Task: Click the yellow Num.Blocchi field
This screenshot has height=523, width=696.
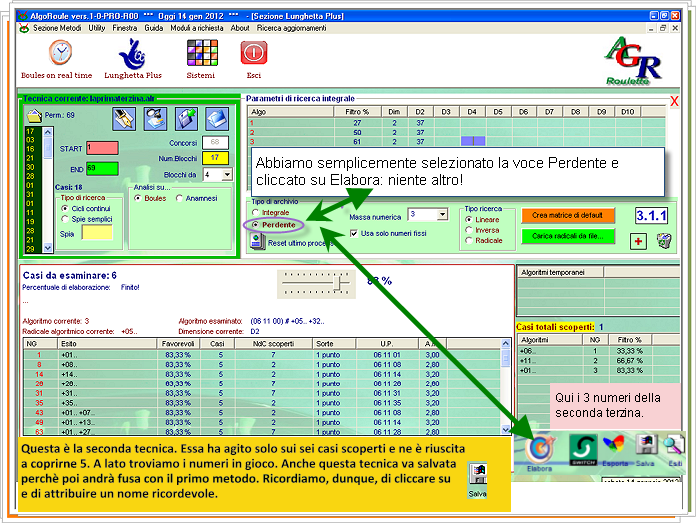Action: tap(215, 158)
